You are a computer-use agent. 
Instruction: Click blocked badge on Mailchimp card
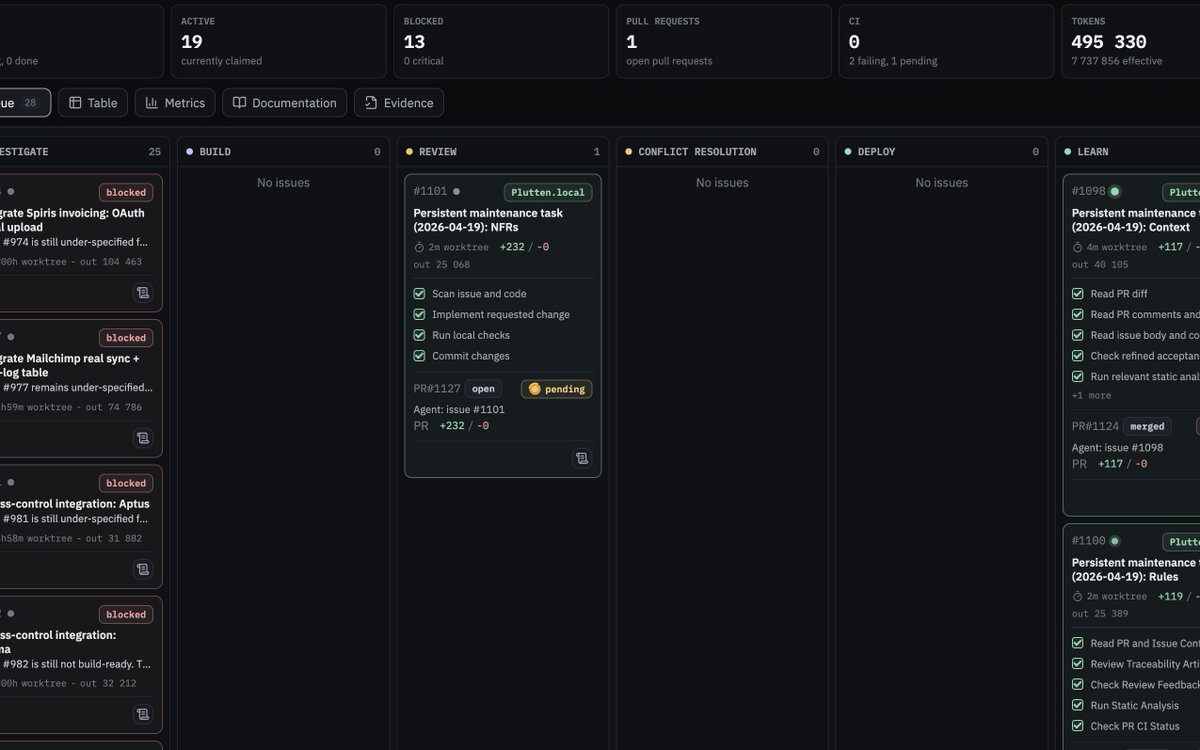[x=126, y=338]
